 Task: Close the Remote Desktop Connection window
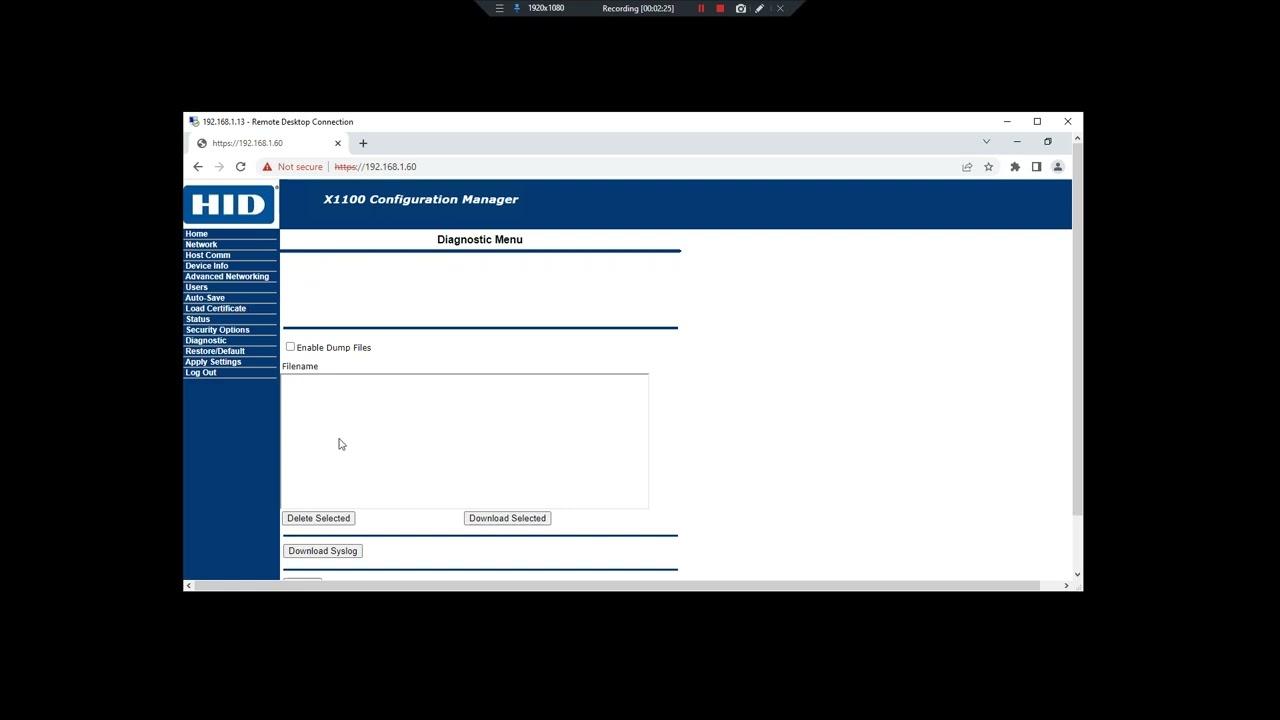tap(1067, 122)
